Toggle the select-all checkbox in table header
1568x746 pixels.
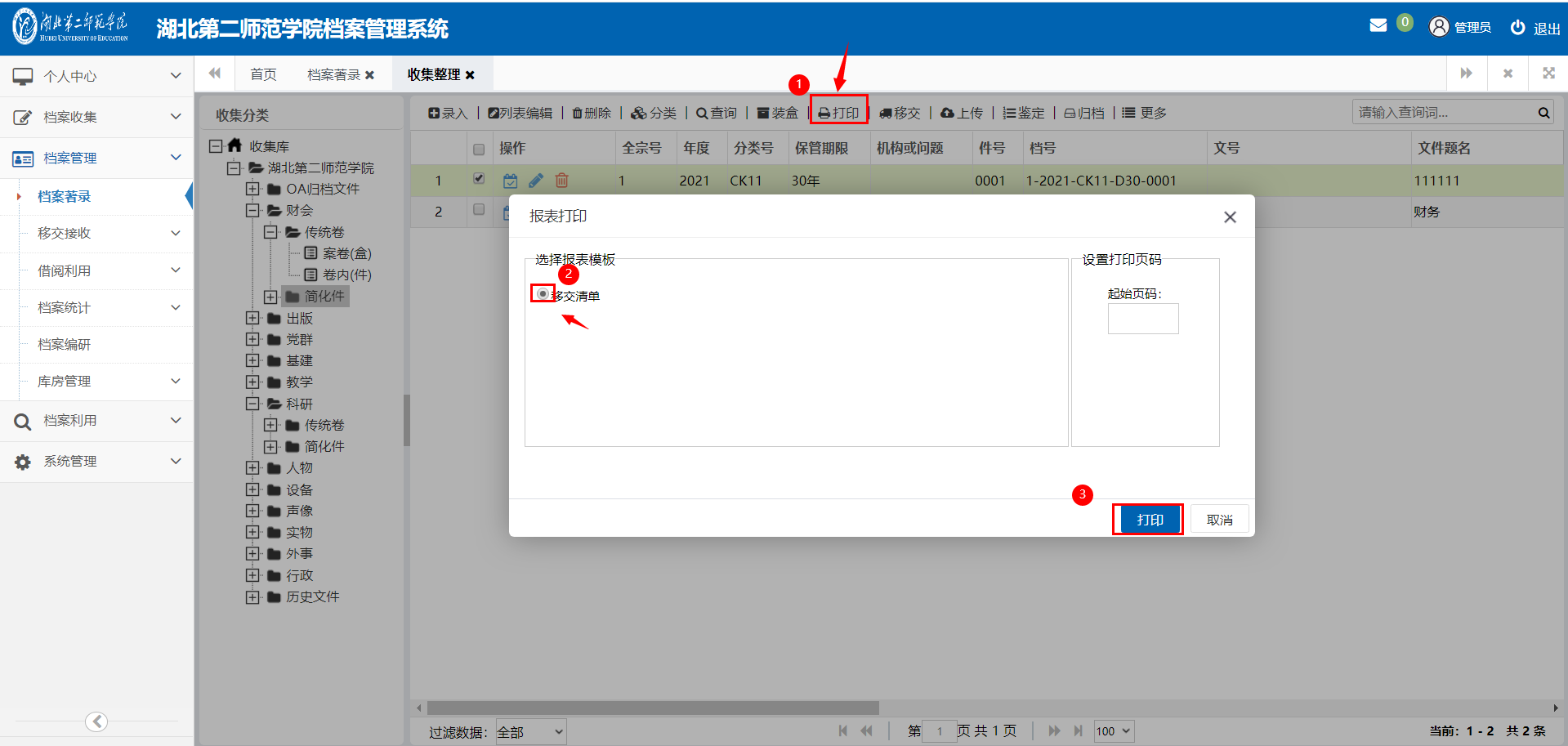tap(479, 149)
